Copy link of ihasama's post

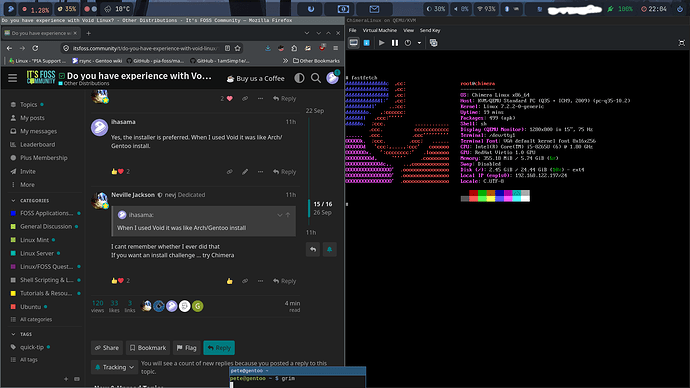coord(229,172)
